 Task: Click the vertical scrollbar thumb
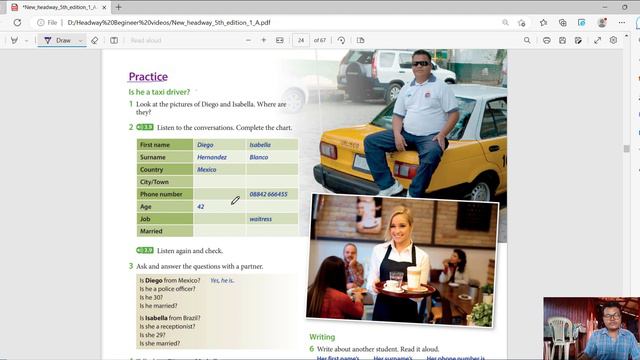tap(627, 149)
